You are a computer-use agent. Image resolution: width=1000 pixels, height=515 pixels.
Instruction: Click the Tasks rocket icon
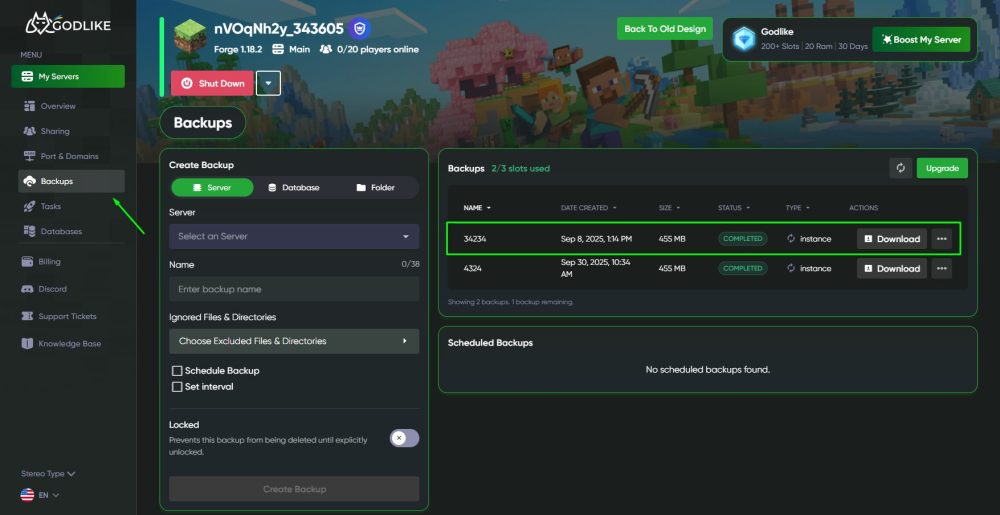click(28, 206)
